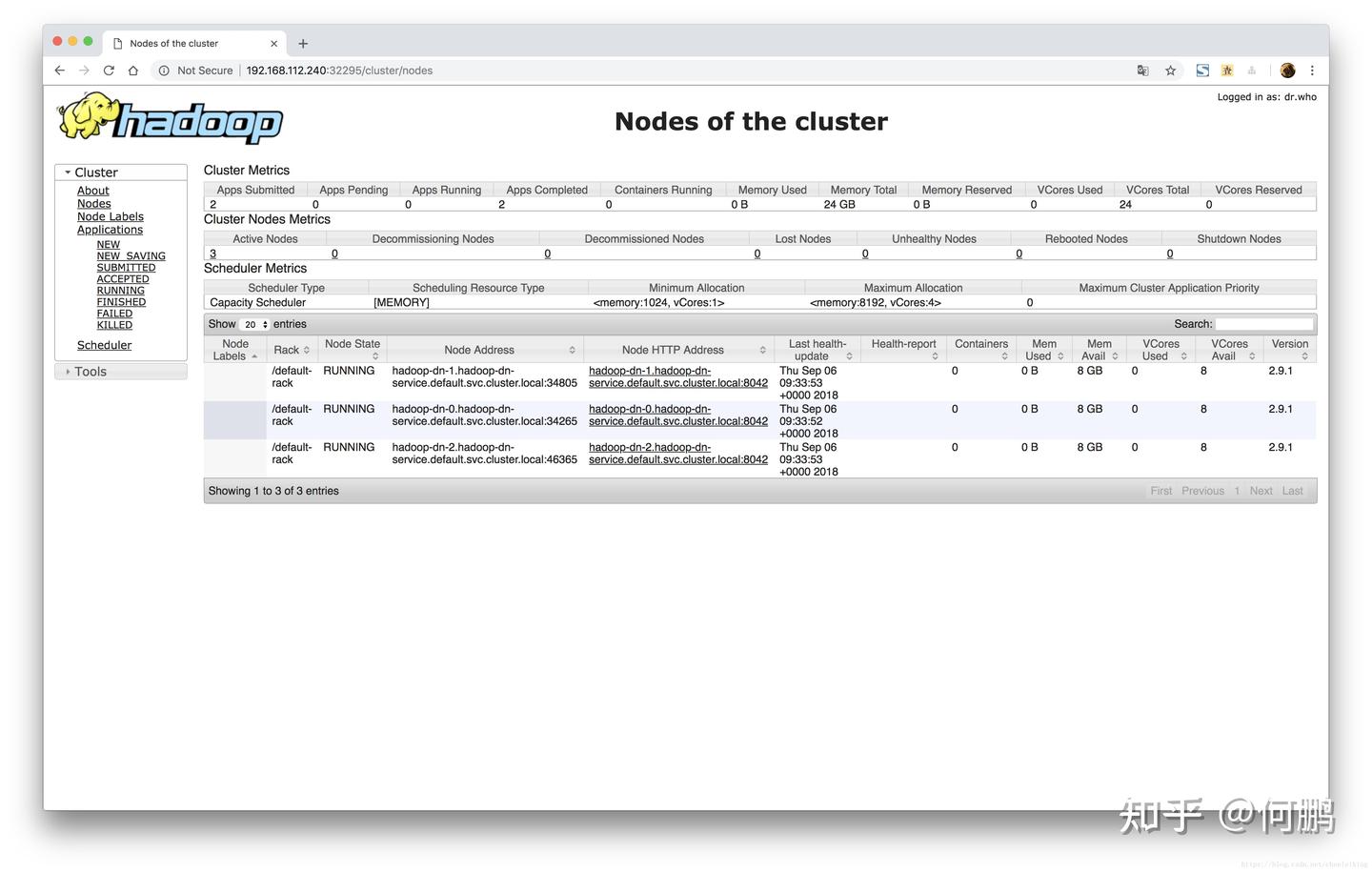This screenshot has height=872, width=1372.
Task: Reload the Nodes page
Action: [x=109, y=71]
